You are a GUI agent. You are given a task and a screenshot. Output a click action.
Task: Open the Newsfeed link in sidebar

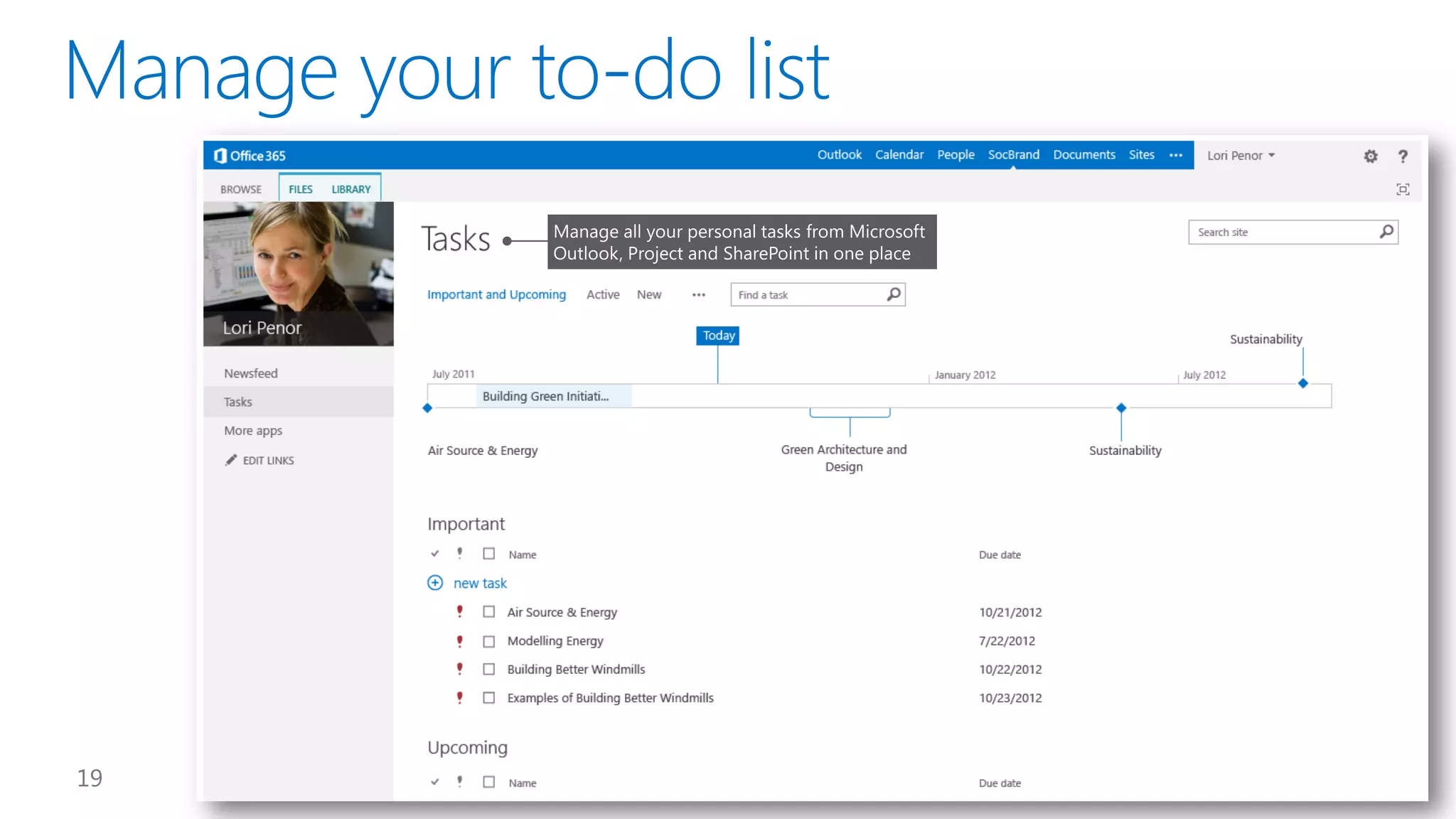click(x=250, y=373)
